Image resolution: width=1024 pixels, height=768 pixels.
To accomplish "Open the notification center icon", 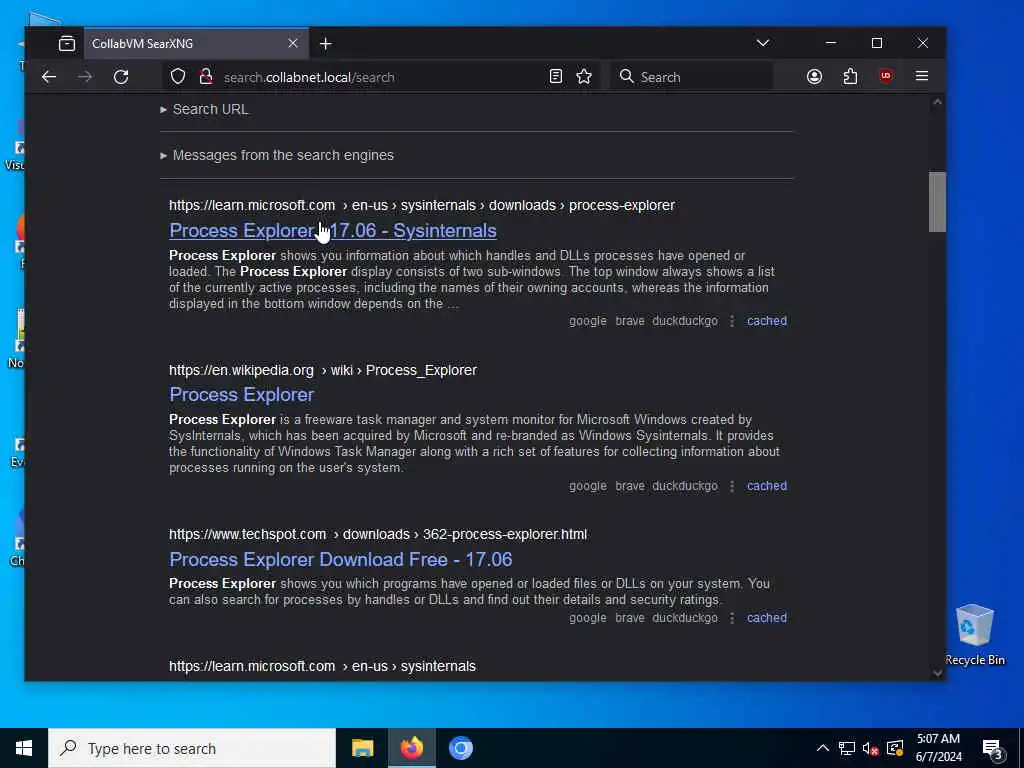I will 993,748.
